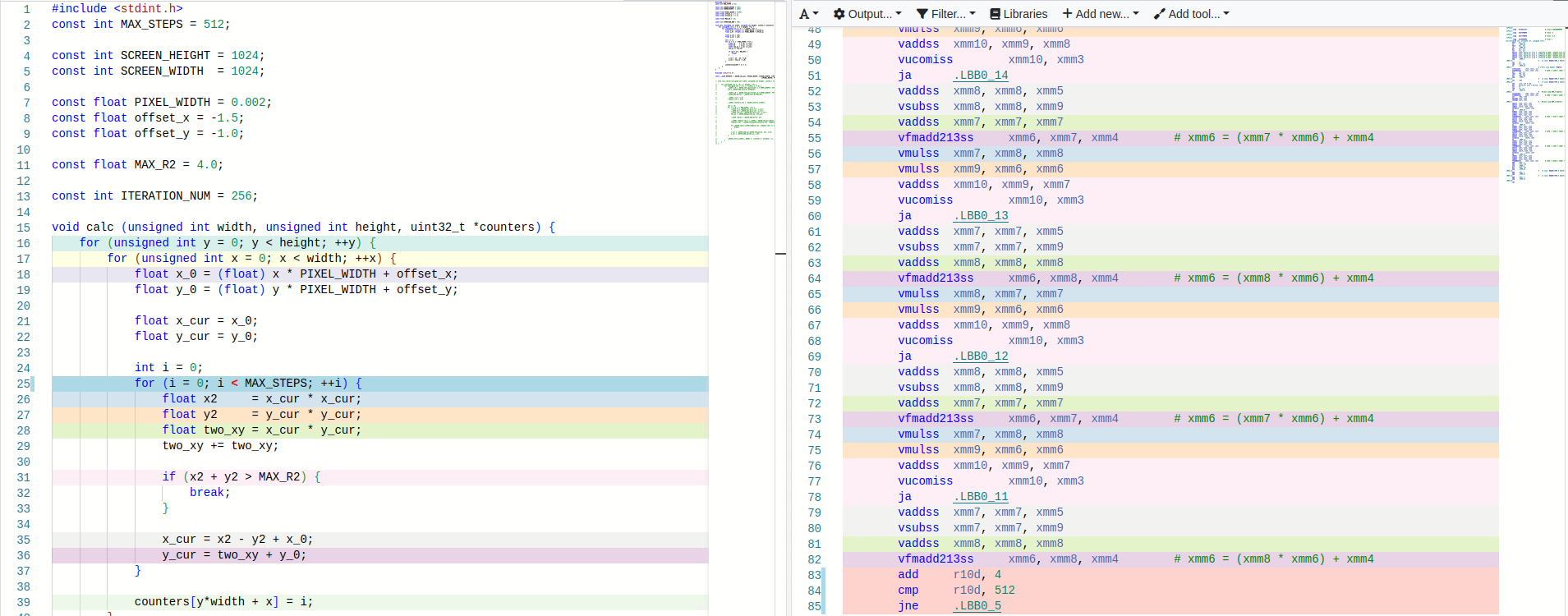Click the 'offset_y = -1.0' declaration
The image size is (1568, 616).
(x=148, y=133)
